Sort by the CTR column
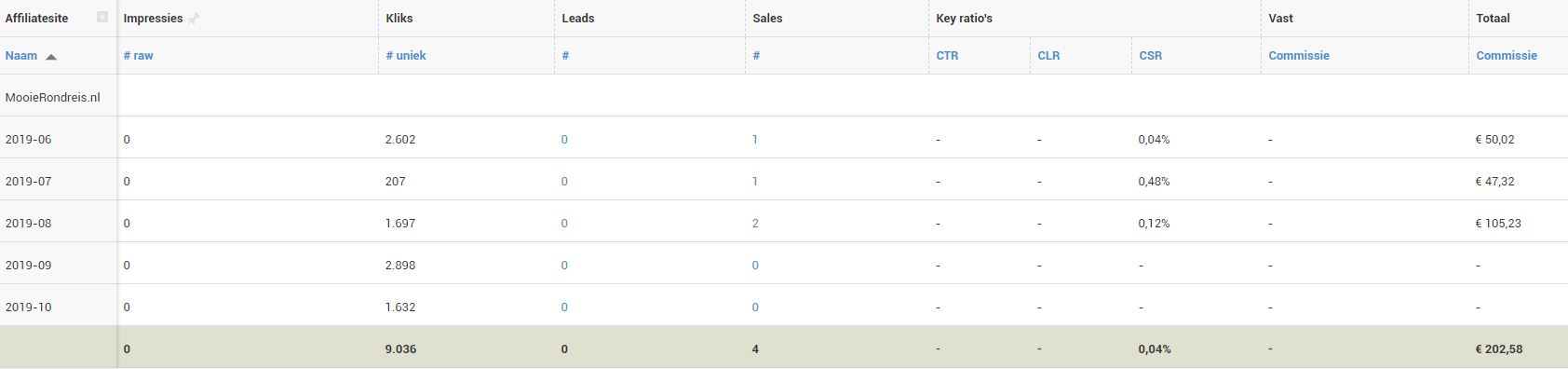The image size is (1568, 369). pyautogui.click(x=947, y=56)
